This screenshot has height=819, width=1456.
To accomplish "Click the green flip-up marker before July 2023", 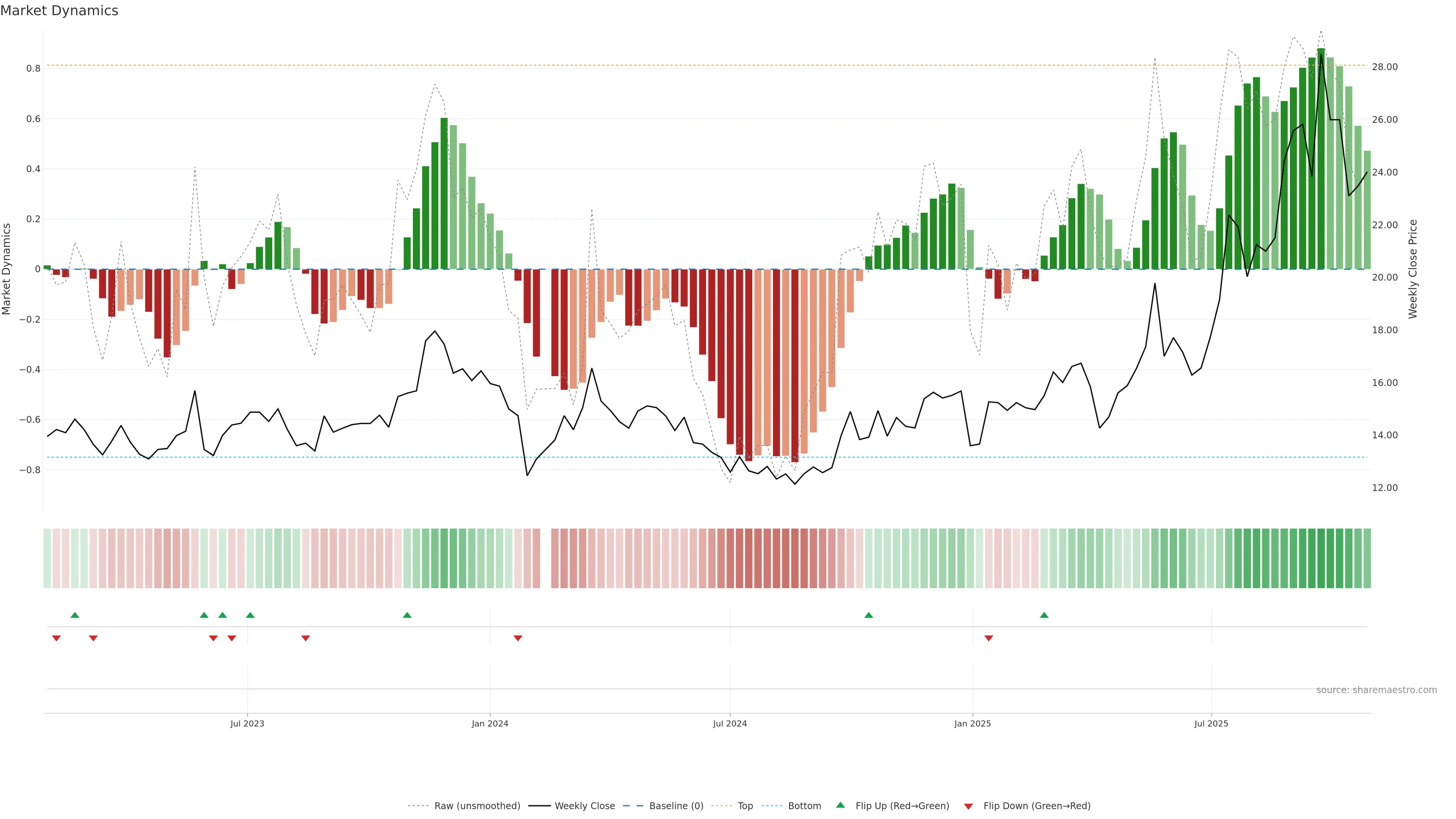I will [223, 615].
